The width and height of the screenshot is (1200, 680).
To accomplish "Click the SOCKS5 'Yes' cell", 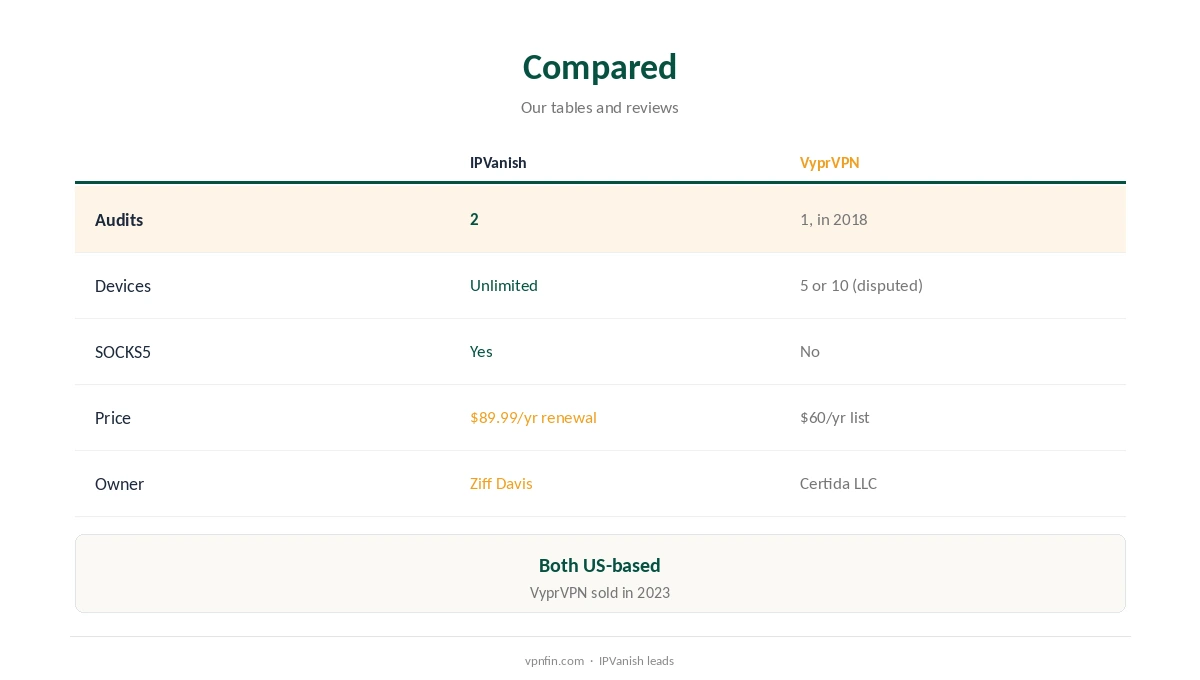I will coord(481,351).
